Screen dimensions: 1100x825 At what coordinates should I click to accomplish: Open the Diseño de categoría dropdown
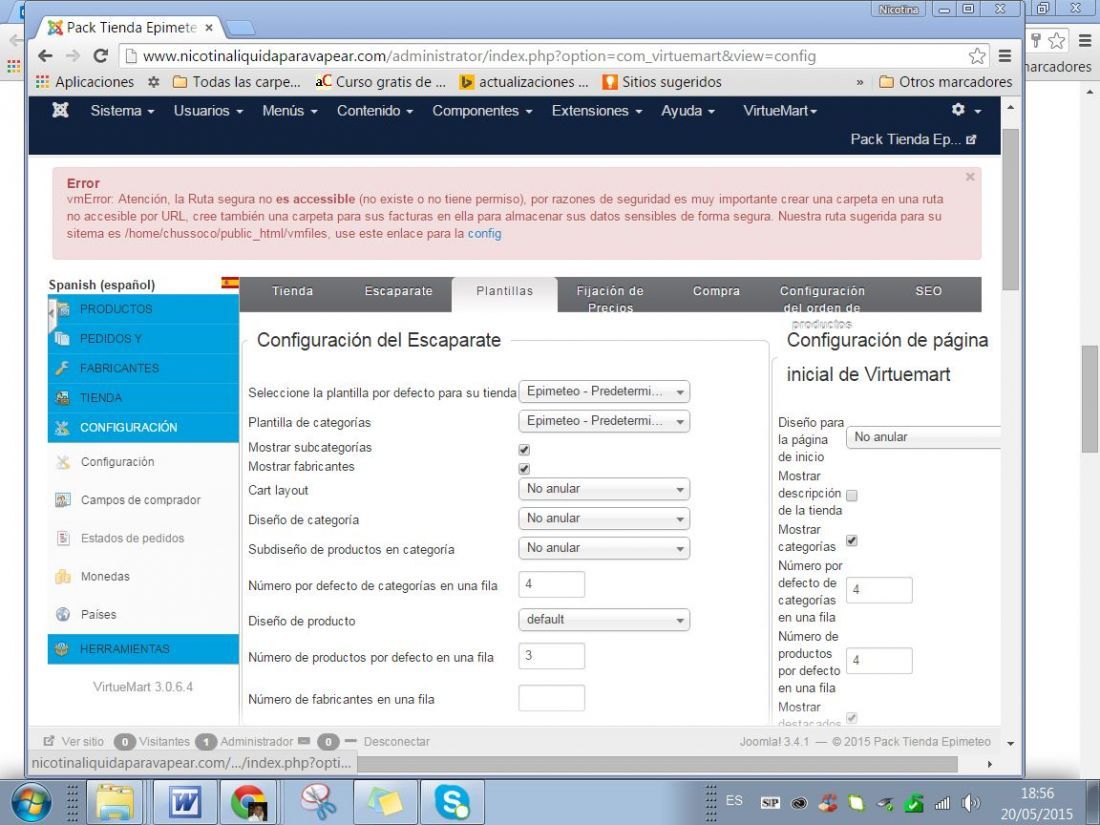pos(604,518)
